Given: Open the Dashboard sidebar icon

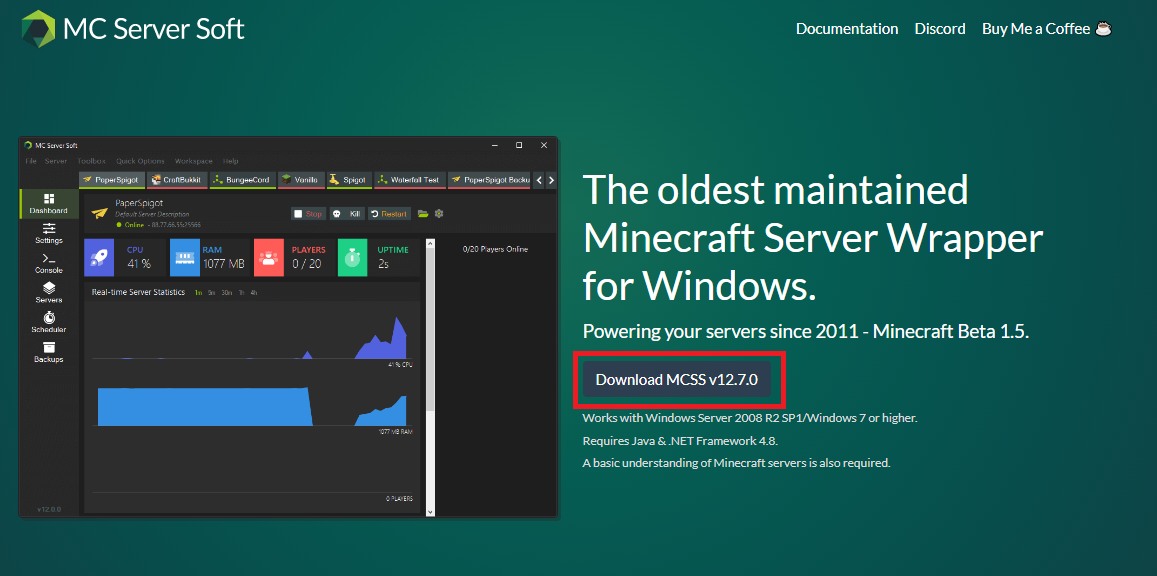Looking at the screenshot, I should 48,204.
